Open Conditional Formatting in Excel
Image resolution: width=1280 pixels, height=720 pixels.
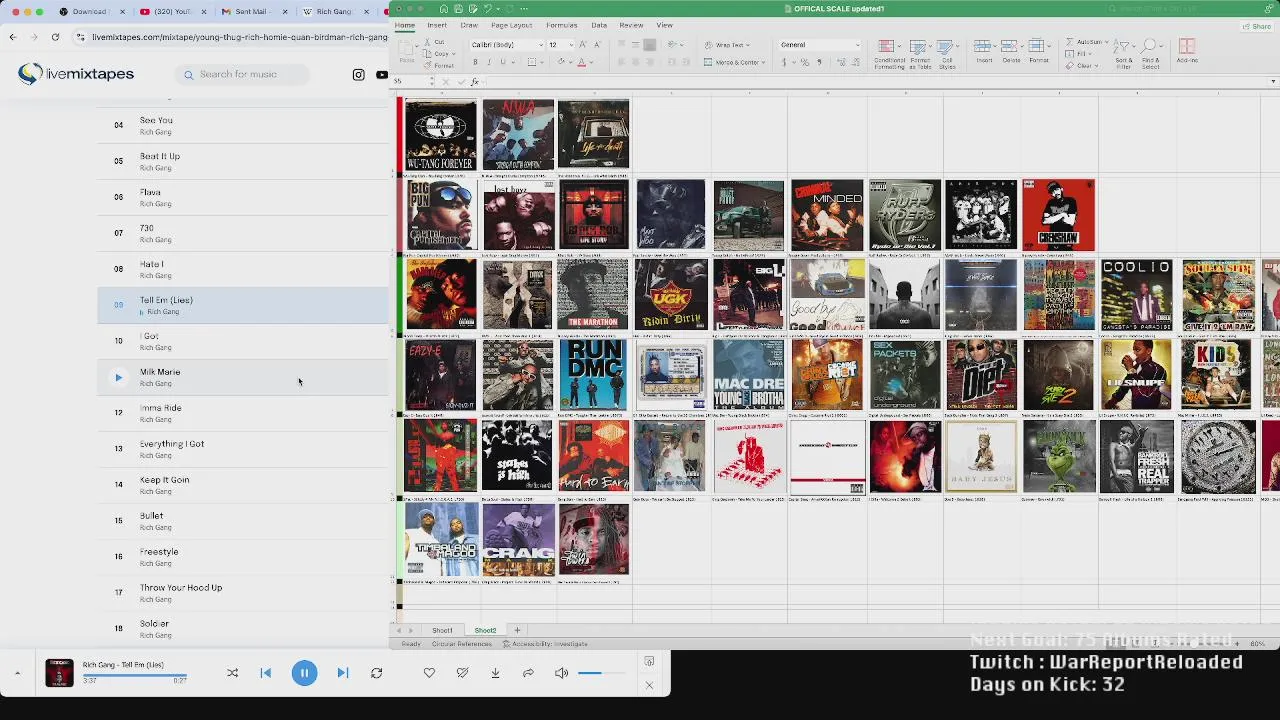point(889,54)
